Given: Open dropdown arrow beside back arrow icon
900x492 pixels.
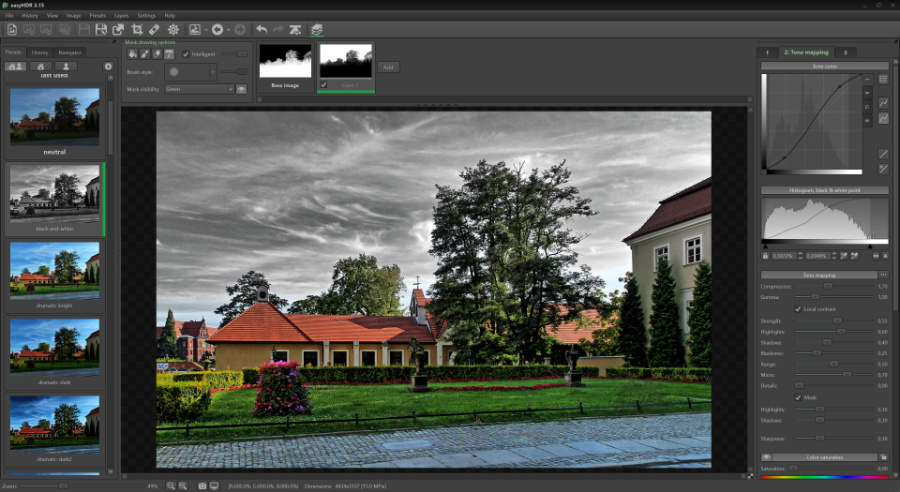Looking at the screenshot, I should 228,29.
